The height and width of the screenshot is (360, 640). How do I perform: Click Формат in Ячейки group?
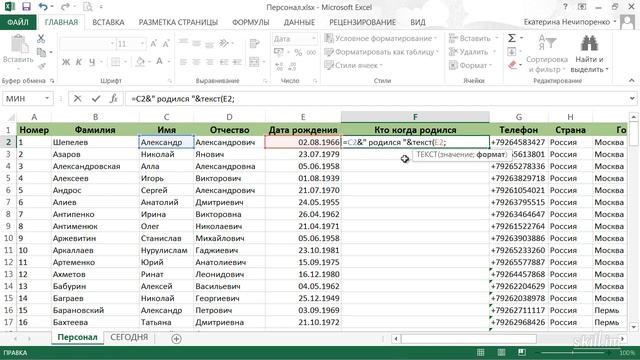[x=471, y=65]
